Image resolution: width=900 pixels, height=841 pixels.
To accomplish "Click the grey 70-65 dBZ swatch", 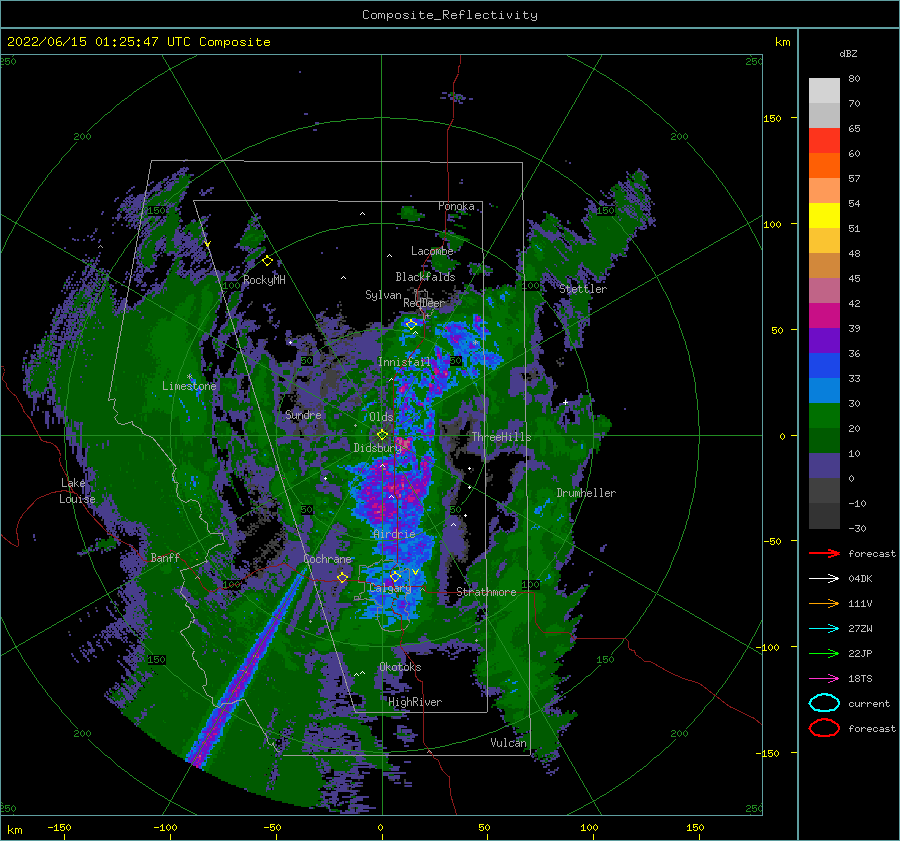I will [x=824, y=115].
